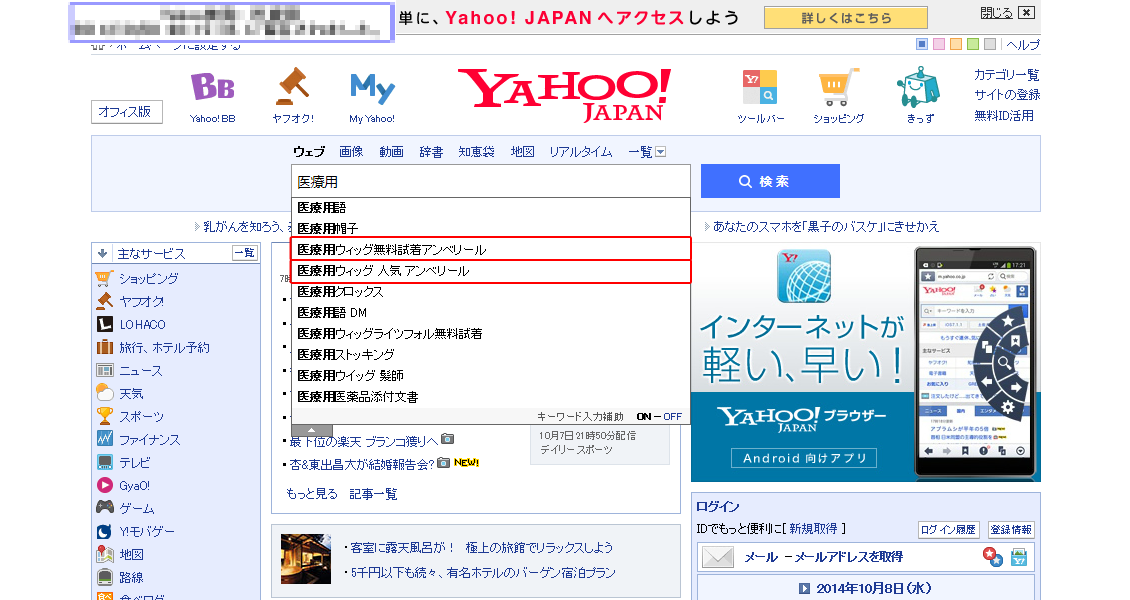
Task: Open the 路線 train icon
Action: coord(104,577)
